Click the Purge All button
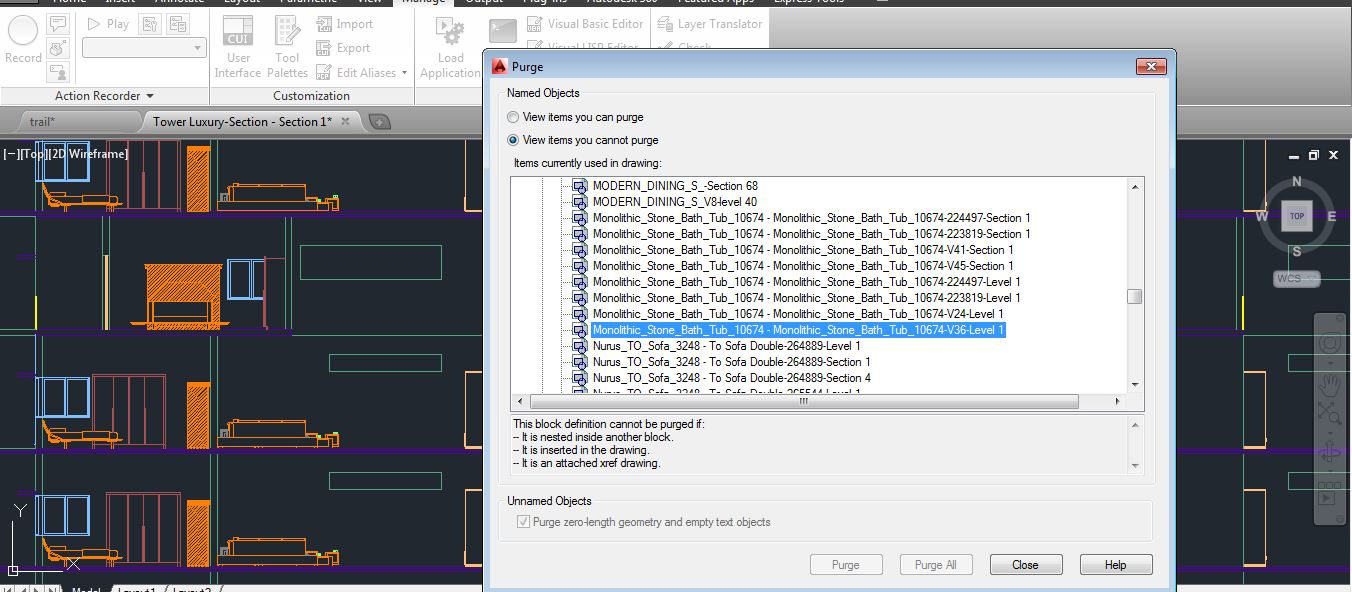 click(x=936, y=565)
